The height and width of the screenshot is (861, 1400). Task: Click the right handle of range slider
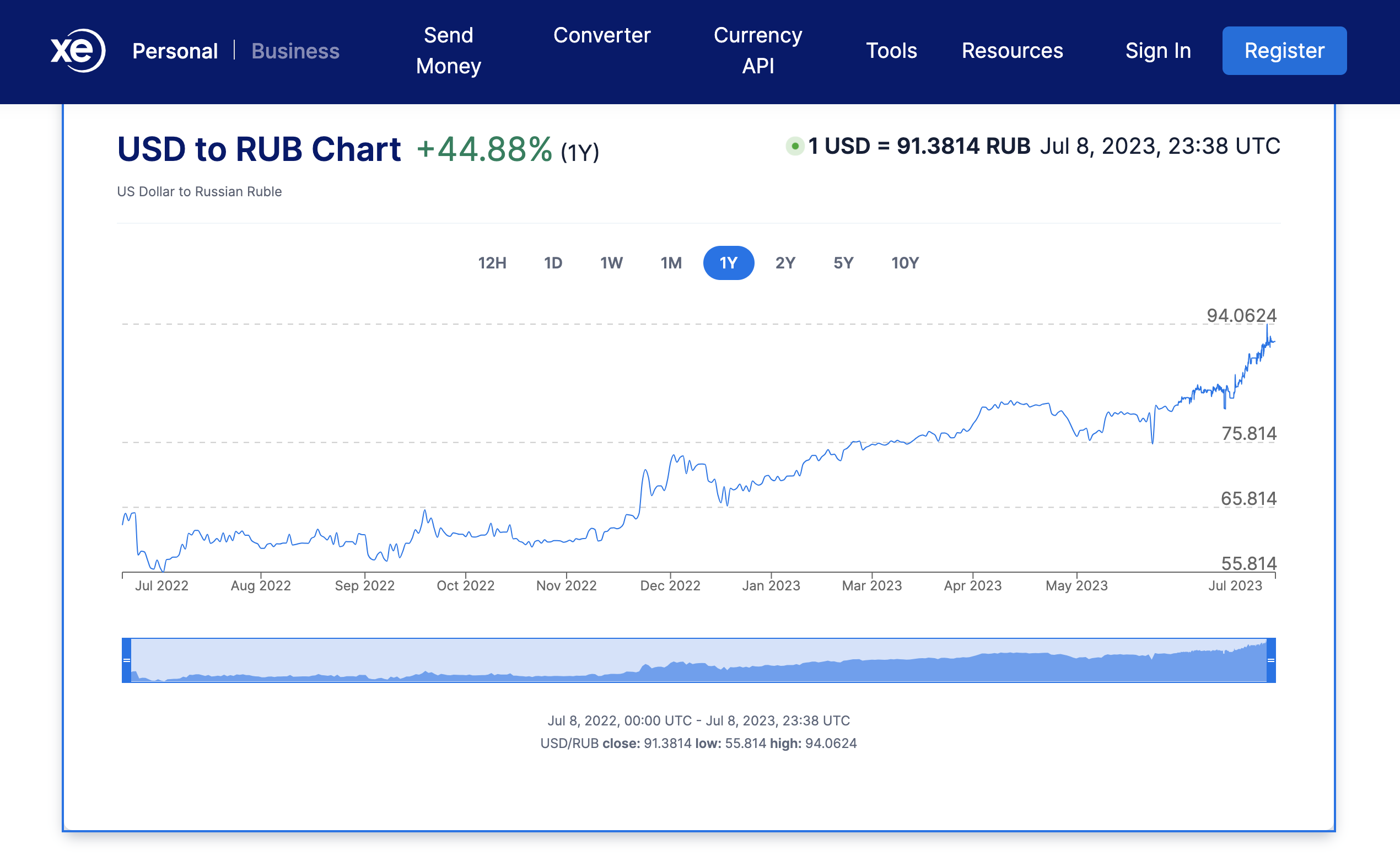coord(1271,660)
